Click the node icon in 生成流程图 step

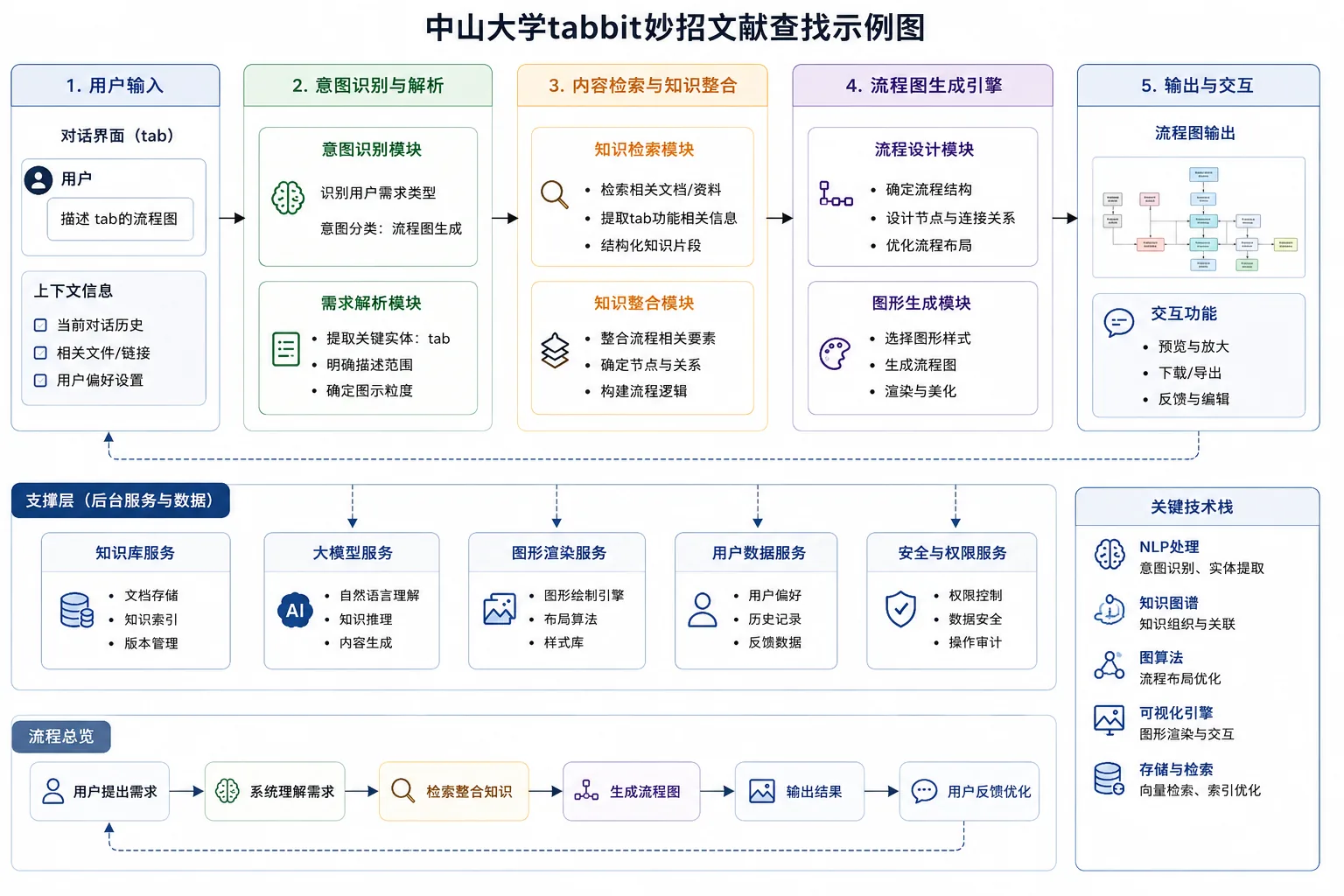coord(586,791)
